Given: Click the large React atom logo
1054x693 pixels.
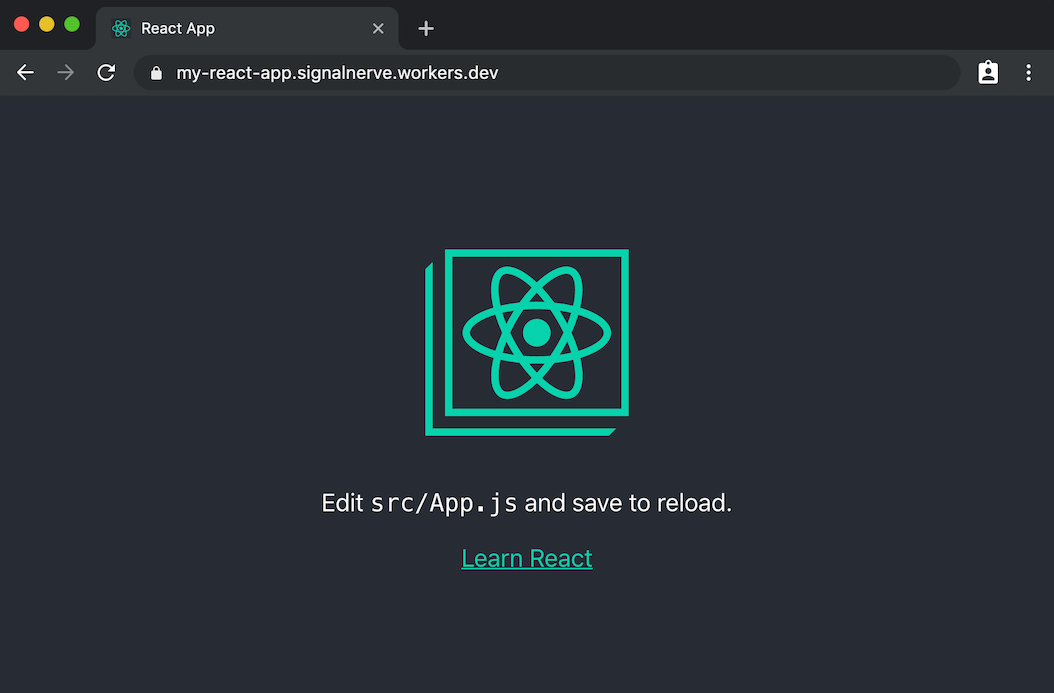Looking at the screenshot, I should click(537, 334).
